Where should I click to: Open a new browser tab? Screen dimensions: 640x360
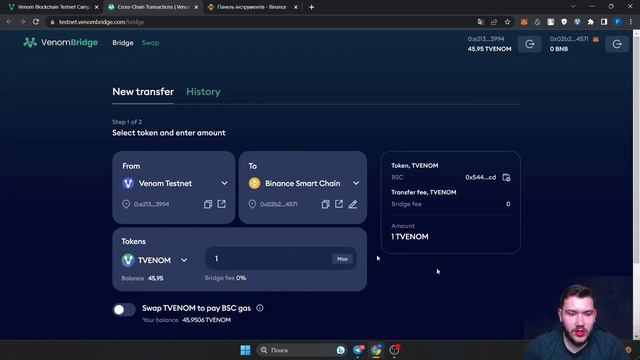311,7
